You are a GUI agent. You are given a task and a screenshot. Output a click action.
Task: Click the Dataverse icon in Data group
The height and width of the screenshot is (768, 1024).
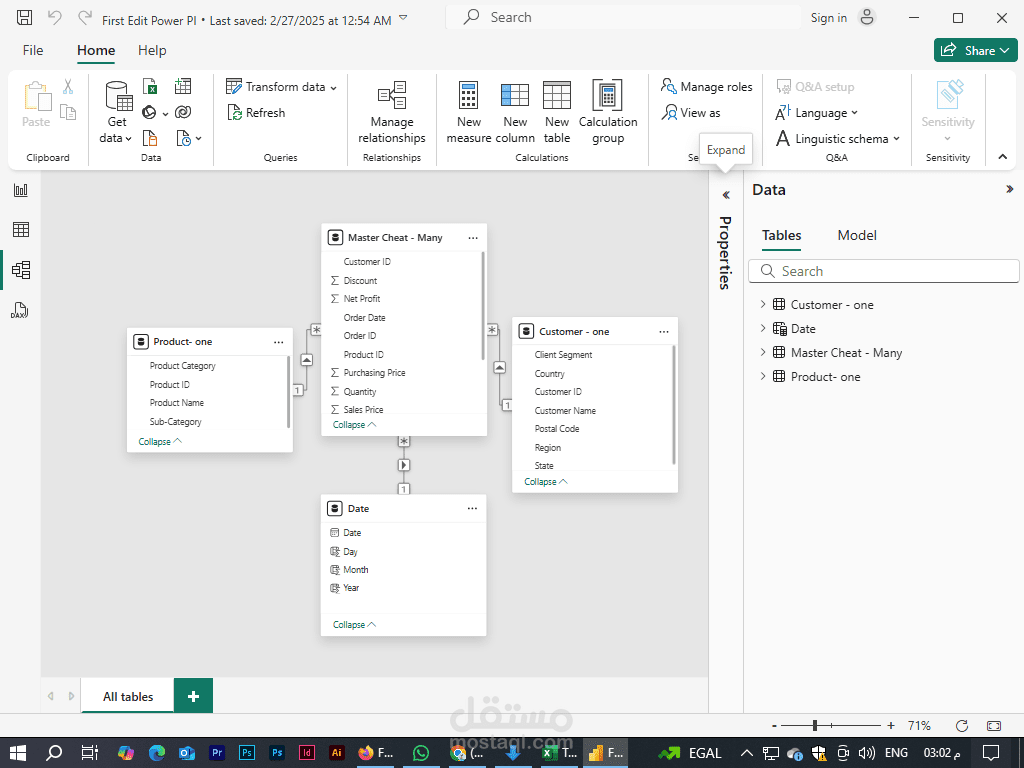(x=184, y=112)
